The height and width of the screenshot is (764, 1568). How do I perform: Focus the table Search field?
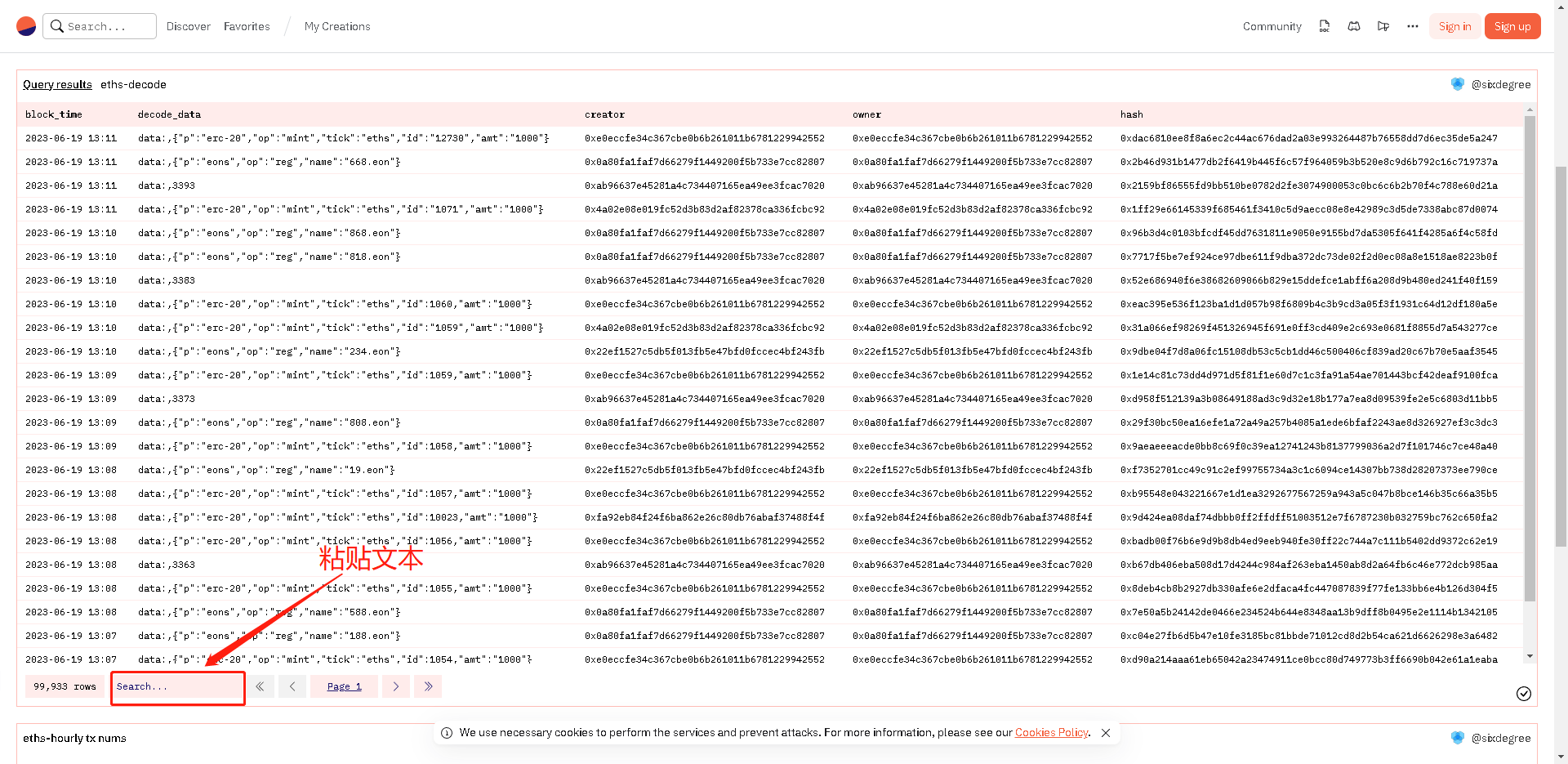(x=177, y=687)
